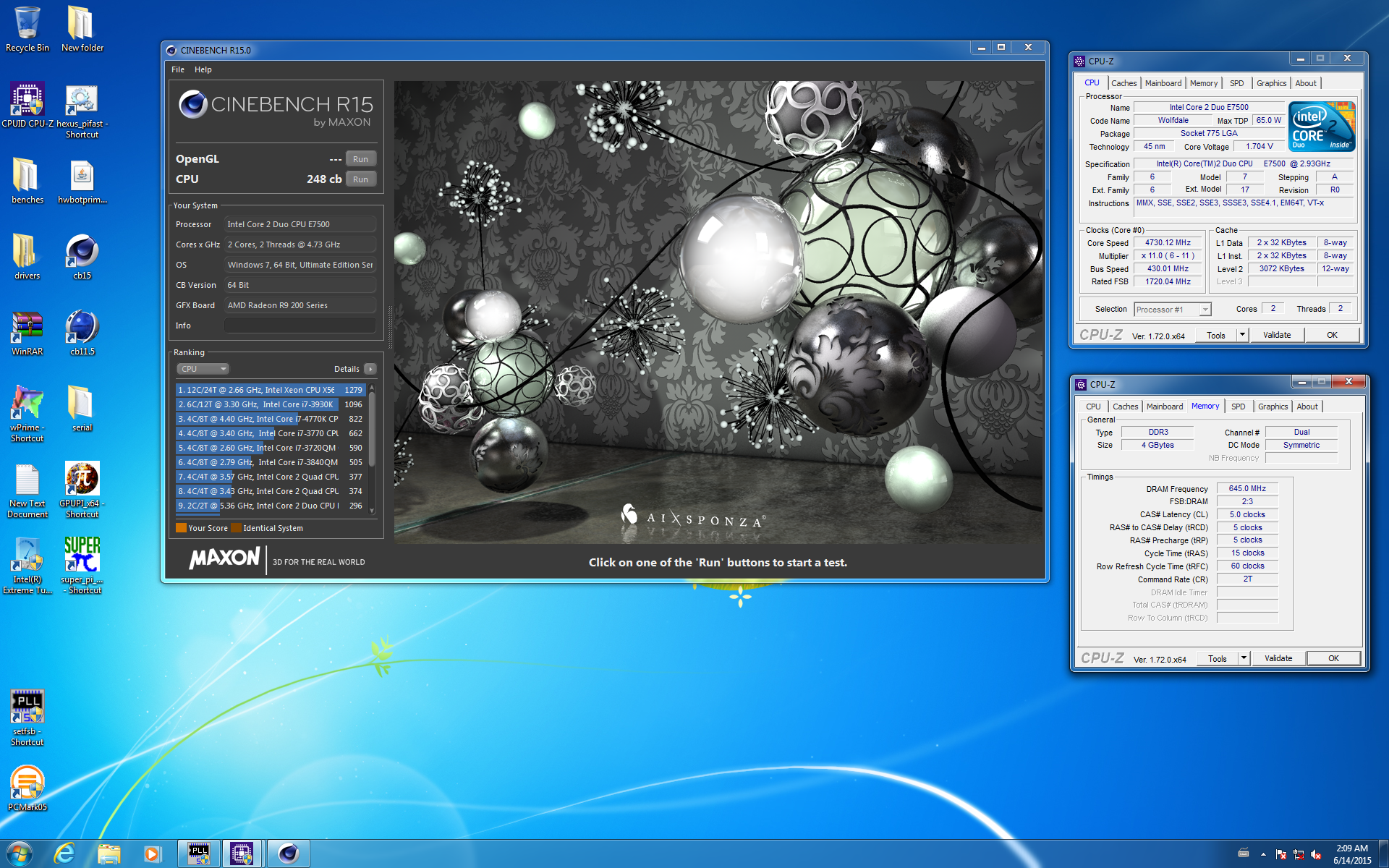Viewport: 1389px width, 868px height.
Task: Open the Cinebench File menu
Action: click(x=178, y=69)
